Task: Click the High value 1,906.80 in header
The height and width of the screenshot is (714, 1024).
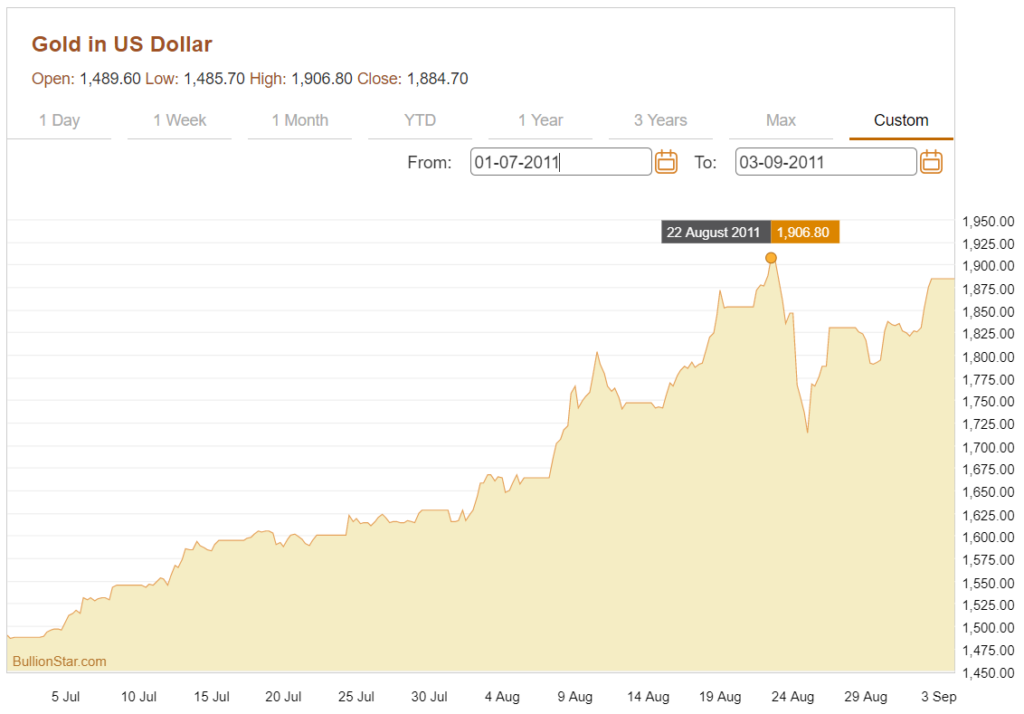Action: click(322, 78)
